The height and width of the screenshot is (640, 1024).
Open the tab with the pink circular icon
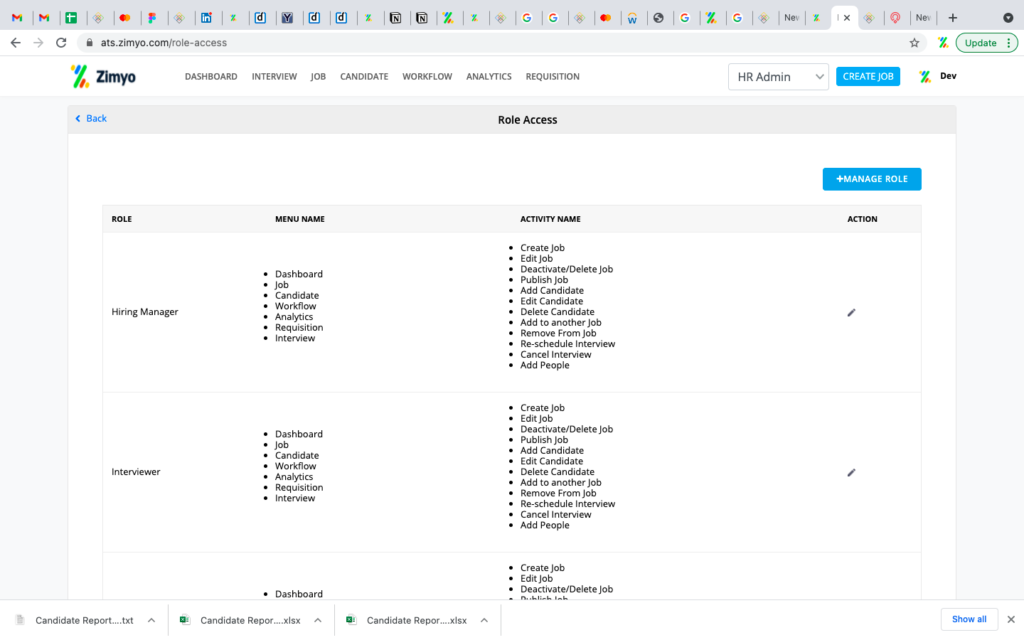pyautogui.click(x=895, y=18)
